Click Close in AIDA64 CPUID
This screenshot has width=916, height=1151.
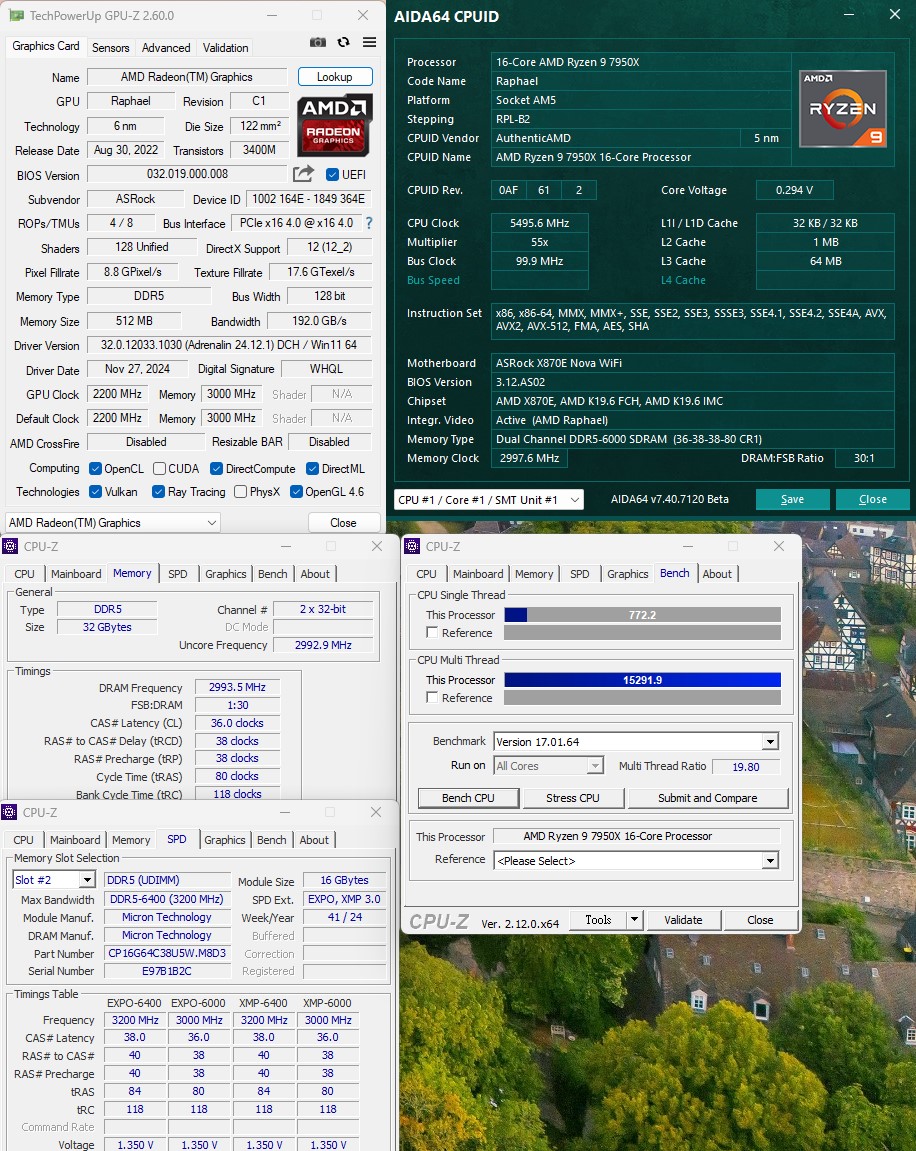873,499
